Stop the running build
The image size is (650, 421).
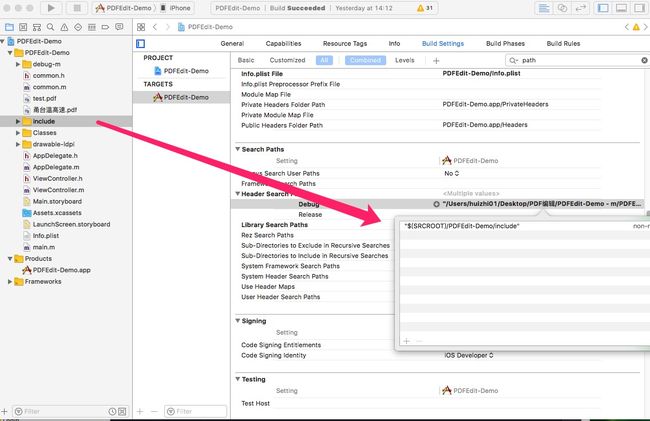(x=77, y=8)
